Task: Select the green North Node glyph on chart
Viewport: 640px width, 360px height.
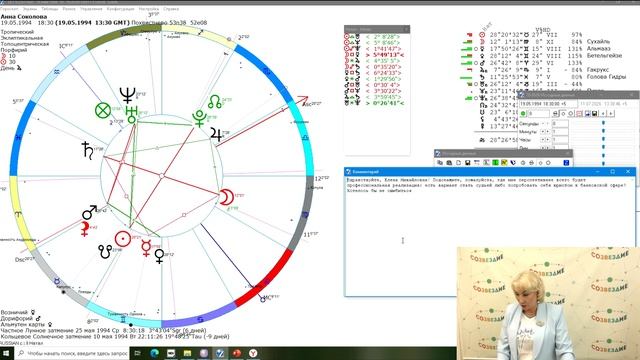Action: click(x=215, y=102)
